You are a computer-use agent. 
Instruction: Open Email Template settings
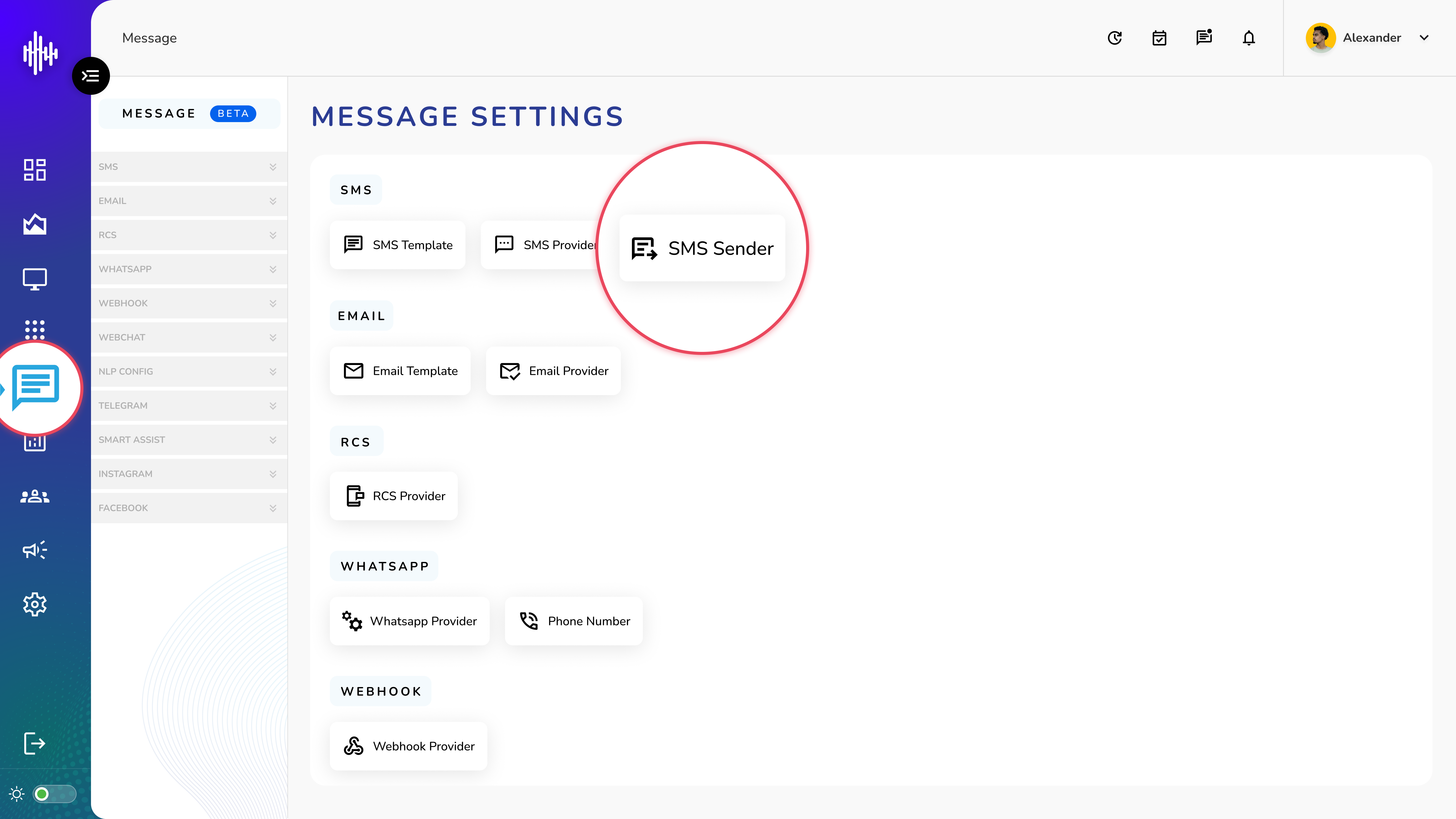400,371
